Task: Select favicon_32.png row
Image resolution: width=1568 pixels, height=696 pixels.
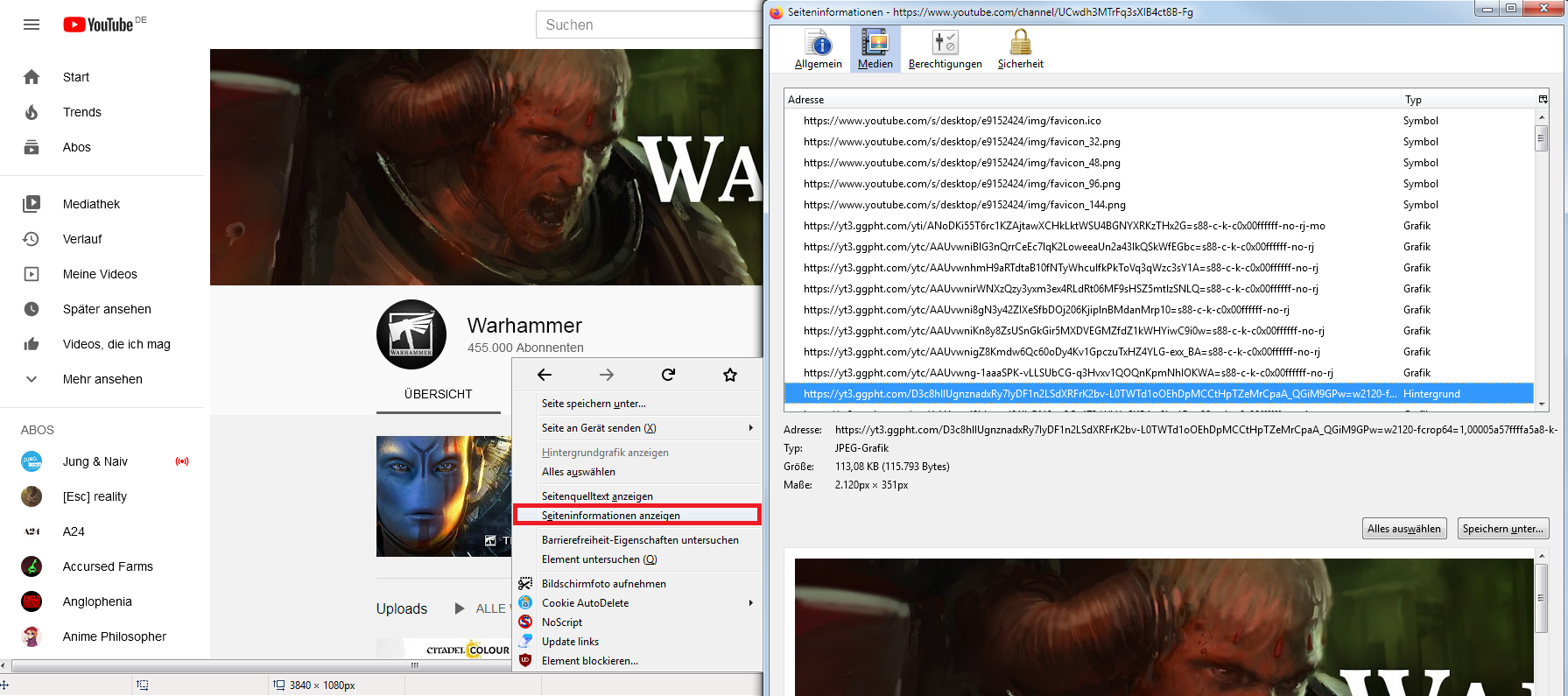Action: (x=1160, y=142)
